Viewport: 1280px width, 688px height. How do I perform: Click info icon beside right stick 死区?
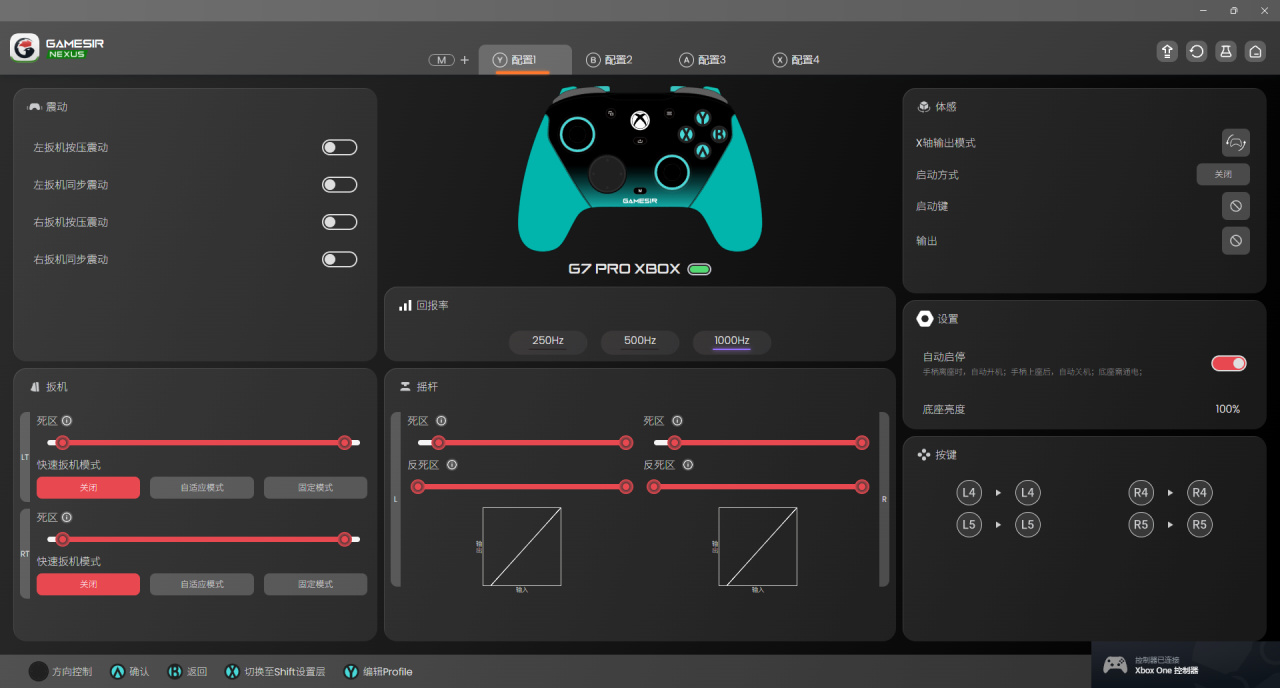[x=677, y=421]
